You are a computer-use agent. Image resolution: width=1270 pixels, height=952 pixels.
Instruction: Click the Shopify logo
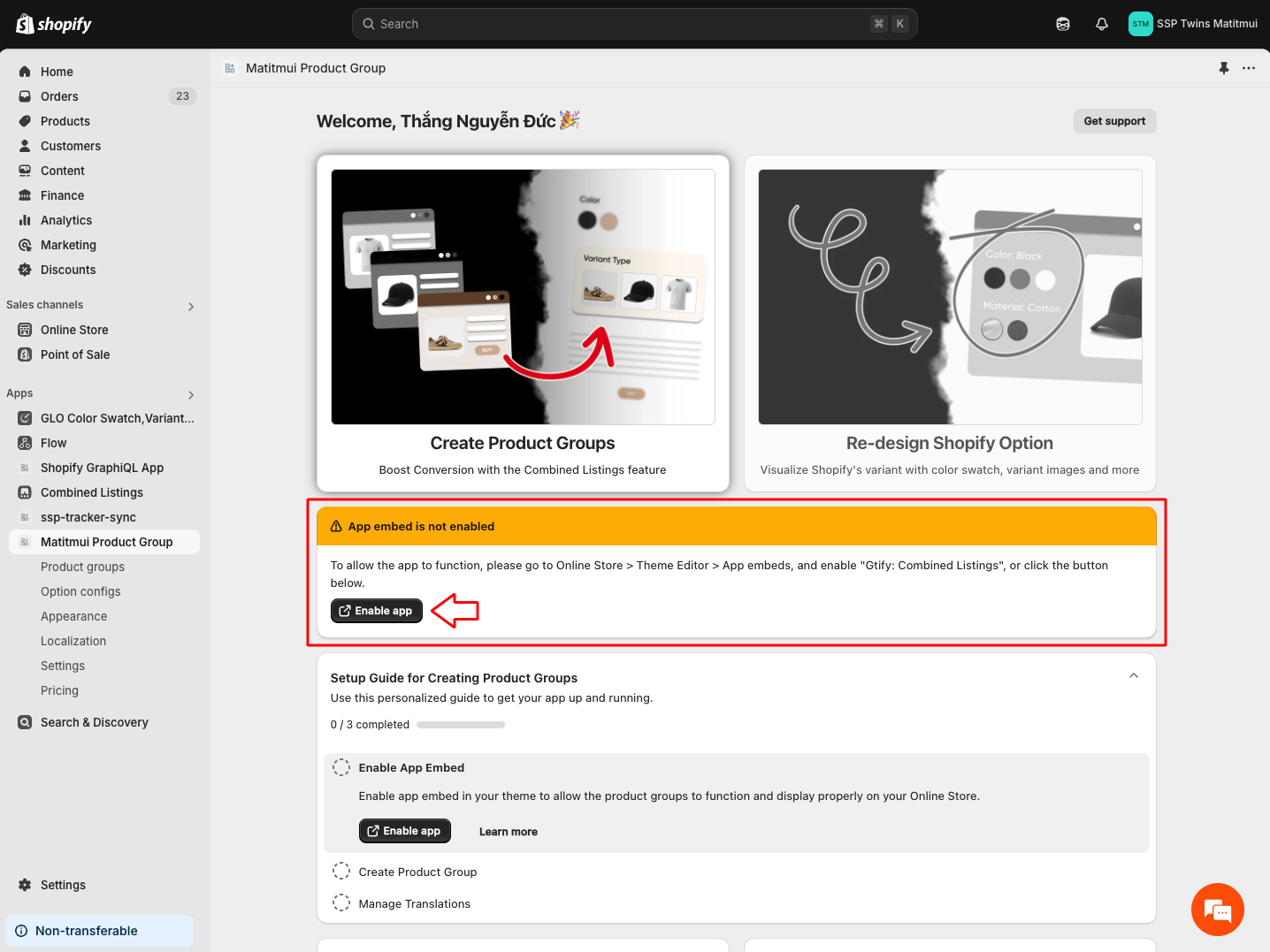click(x=54, y=24)
